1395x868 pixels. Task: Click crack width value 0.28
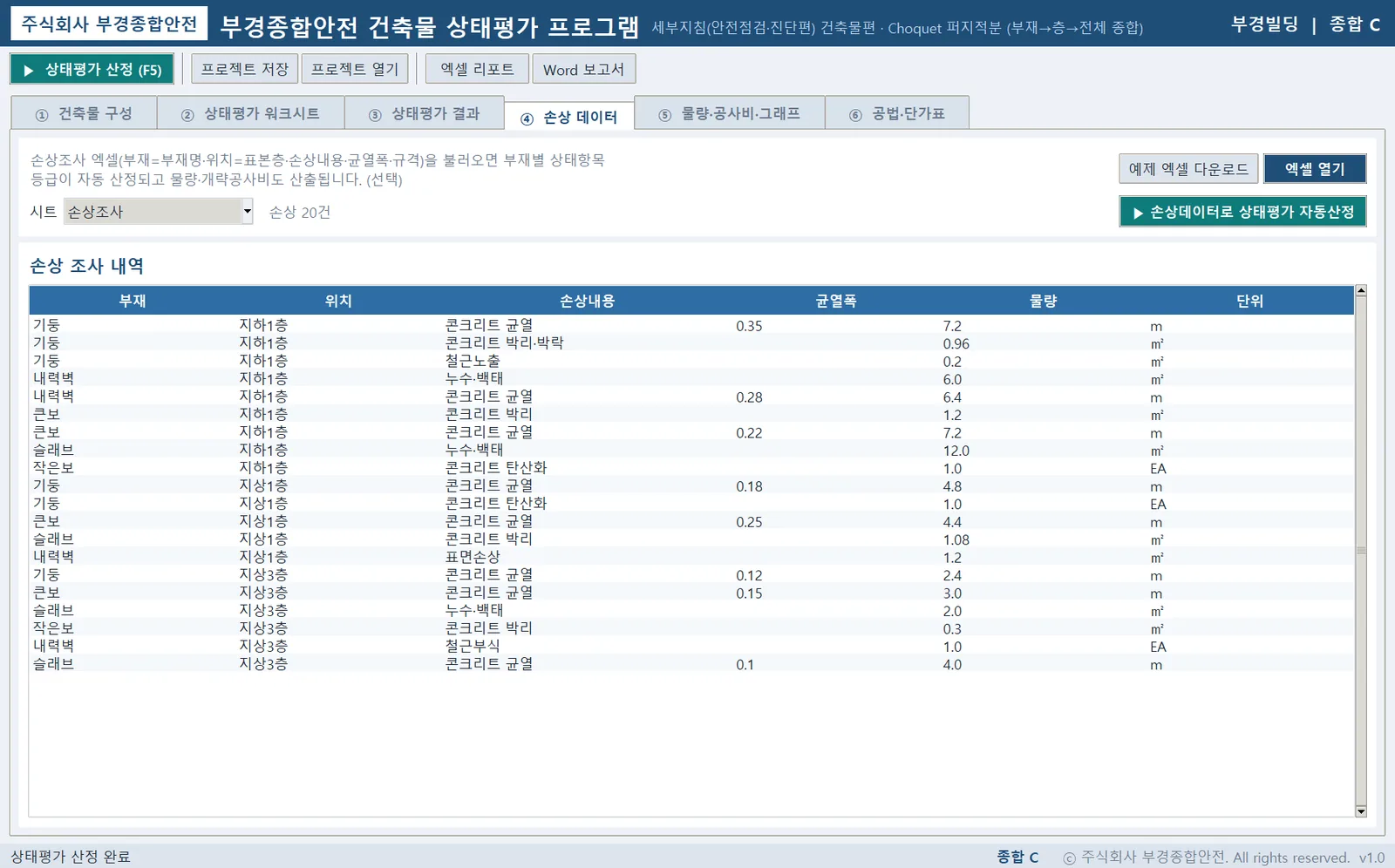pos(749,397)
